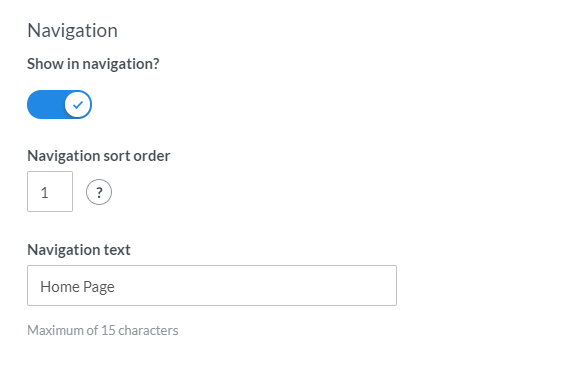The image size is (575, 373).
Task: Open the sort order help question-mark icon
Action: [x=99, y=192]
